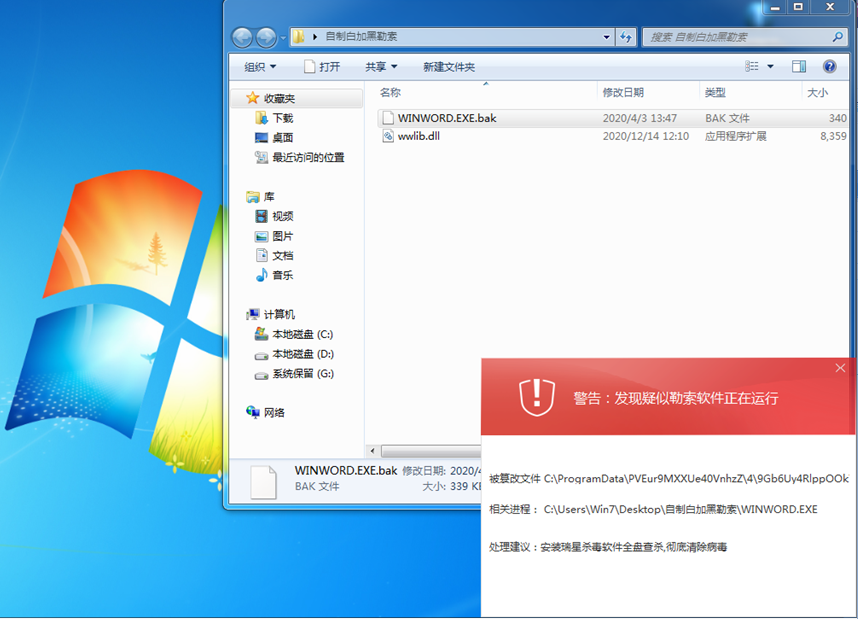
Task: Change view using the view icon
Action: (x=752, y=66)
